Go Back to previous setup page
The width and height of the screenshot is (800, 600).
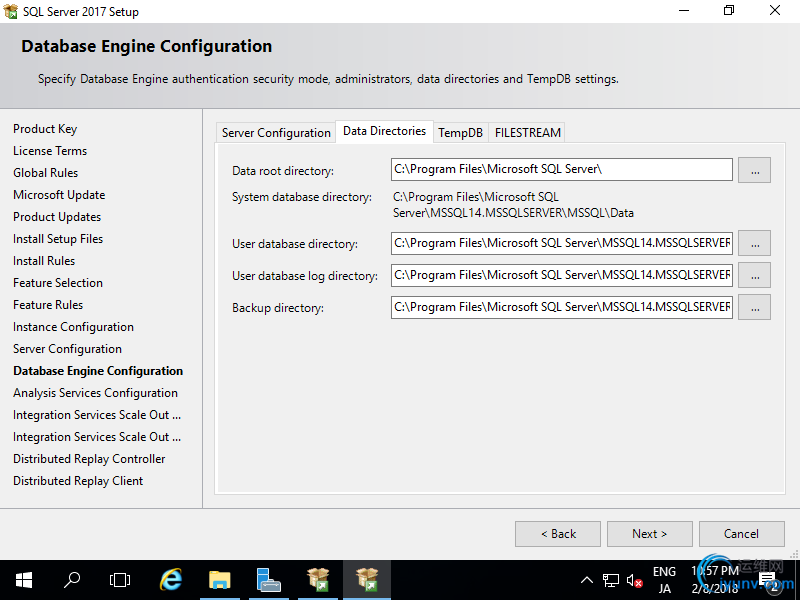[x=558, y=534]
